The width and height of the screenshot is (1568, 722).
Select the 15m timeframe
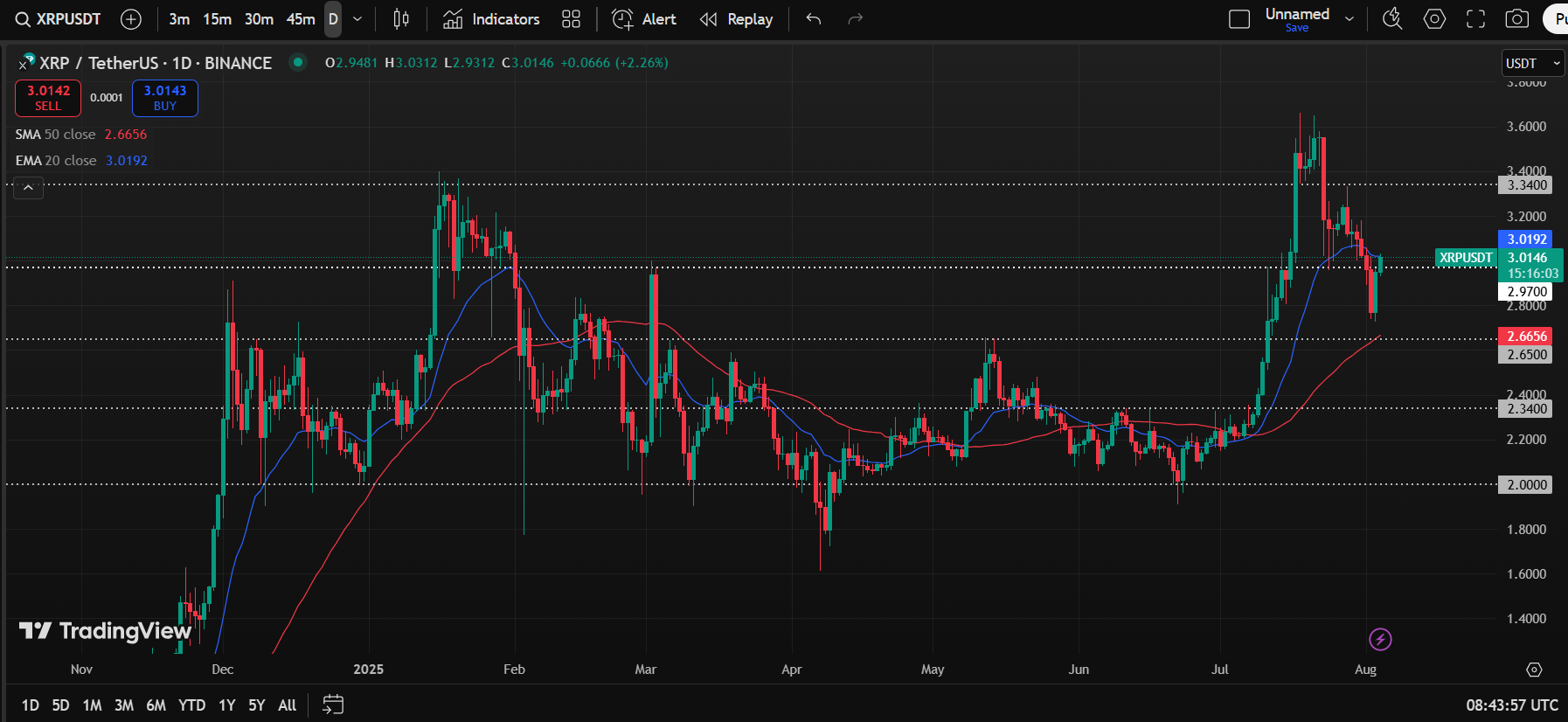217,19
